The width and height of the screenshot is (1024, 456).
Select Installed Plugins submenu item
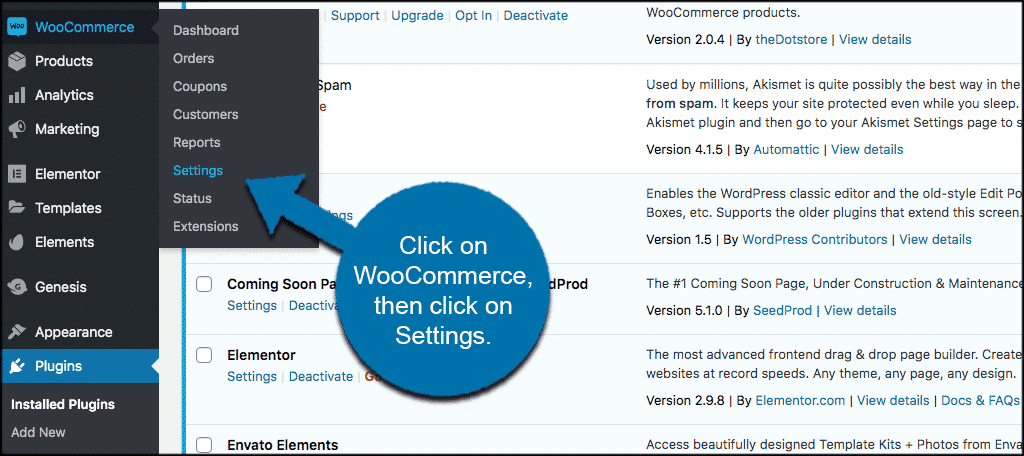point(63,404)
